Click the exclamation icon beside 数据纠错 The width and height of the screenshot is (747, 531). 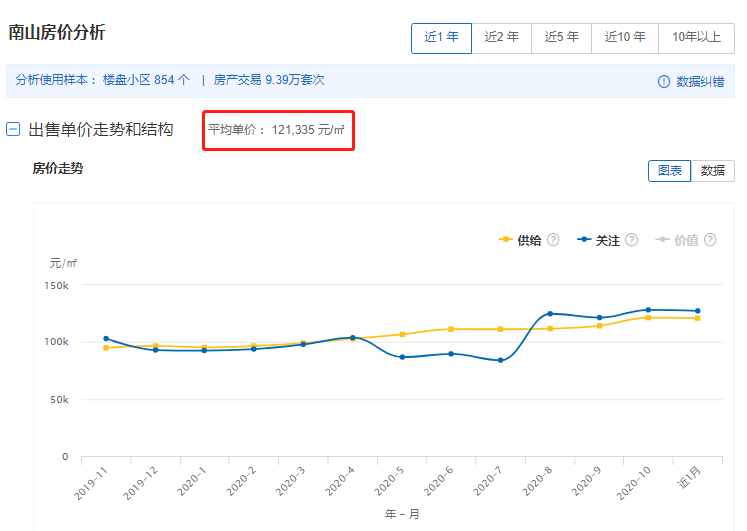click(664, 82)
